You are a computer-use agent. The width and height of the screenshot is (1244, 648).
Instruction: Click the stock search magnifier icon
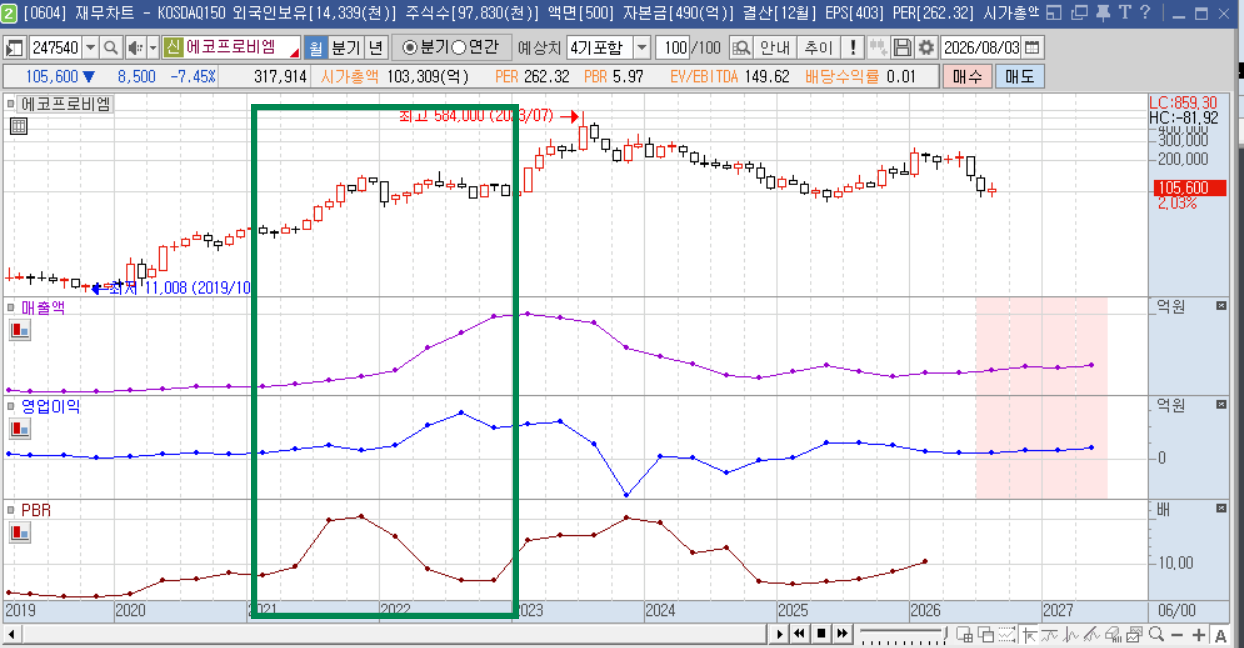click(x=111, y=48)
